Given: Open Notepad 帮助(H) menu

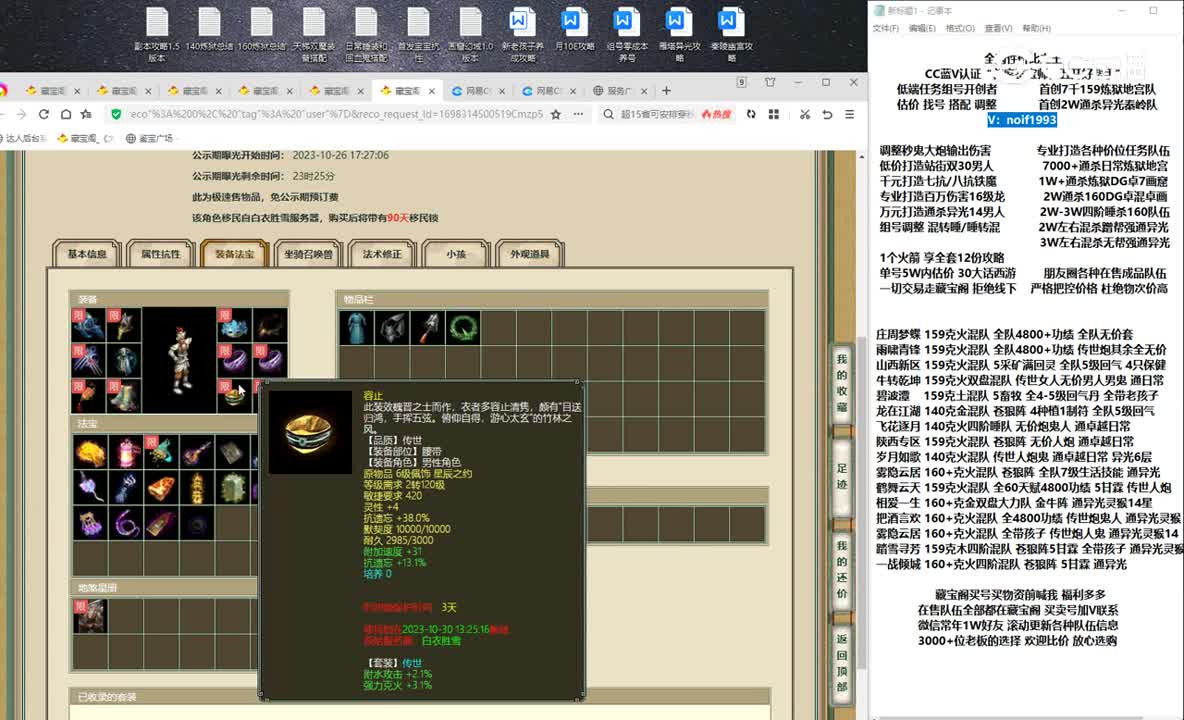Looking at the screenshot, I should pos(1036,28).
